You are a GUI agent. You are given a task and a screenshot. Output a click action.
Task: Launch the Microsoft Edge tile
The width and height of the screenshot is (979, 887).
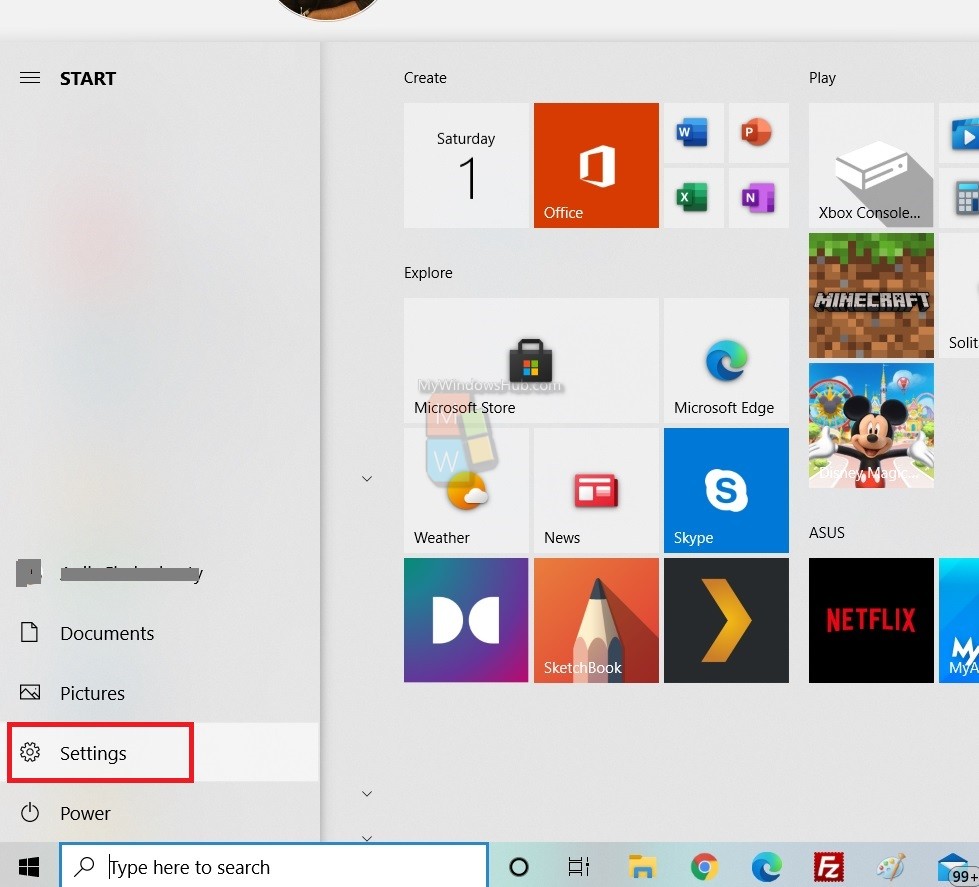726,360
